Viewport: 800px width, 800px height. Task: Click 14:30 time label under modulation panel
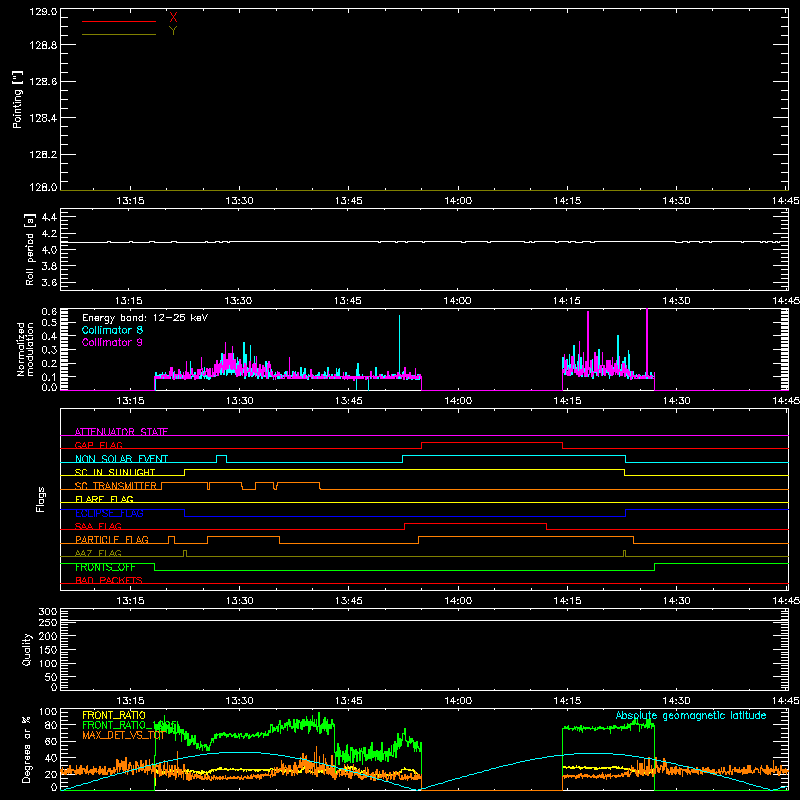click(x=677, y=401)
